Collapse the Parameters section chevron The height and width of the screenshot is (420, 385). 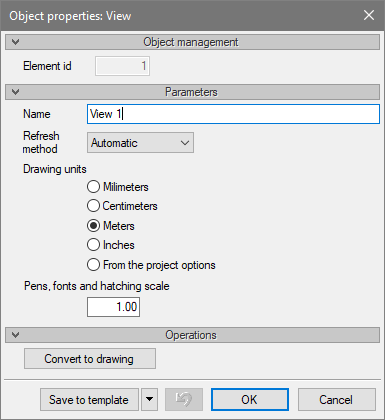[15, 92]
